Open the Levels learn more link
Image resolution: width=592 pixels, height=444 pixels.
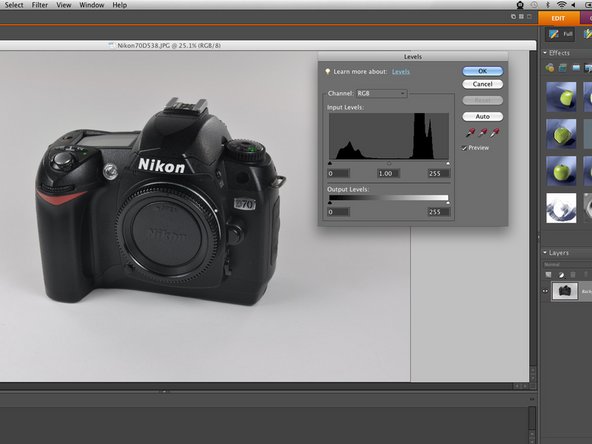(x=401, y=72)
